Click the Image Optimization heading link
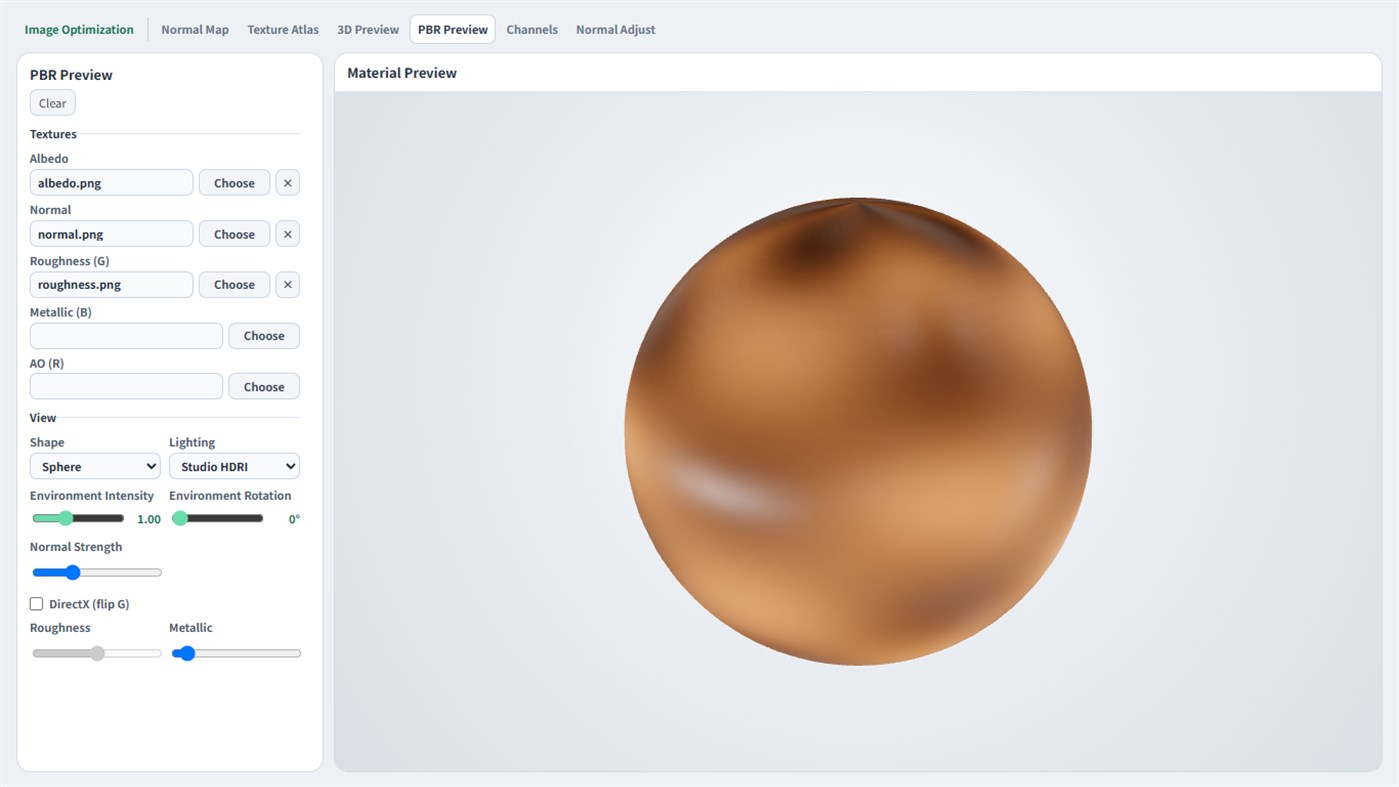Viewport: 1399px width, 787px height. coord(79,30)
